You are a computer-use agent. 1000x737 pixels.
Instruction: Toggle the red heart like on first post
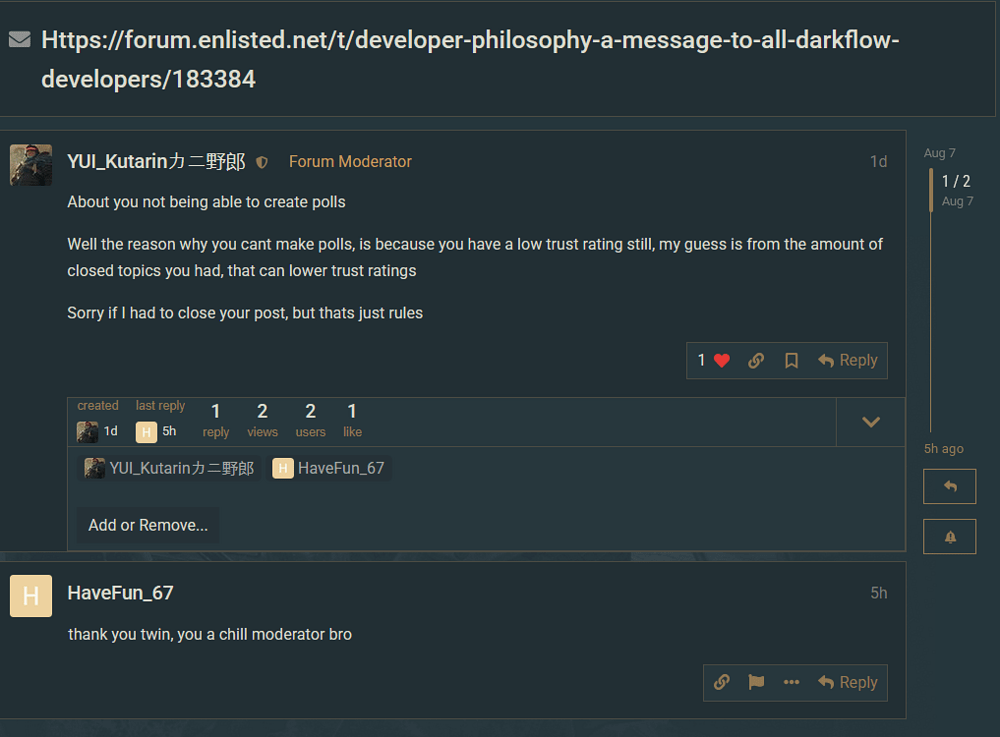point(714,361)
